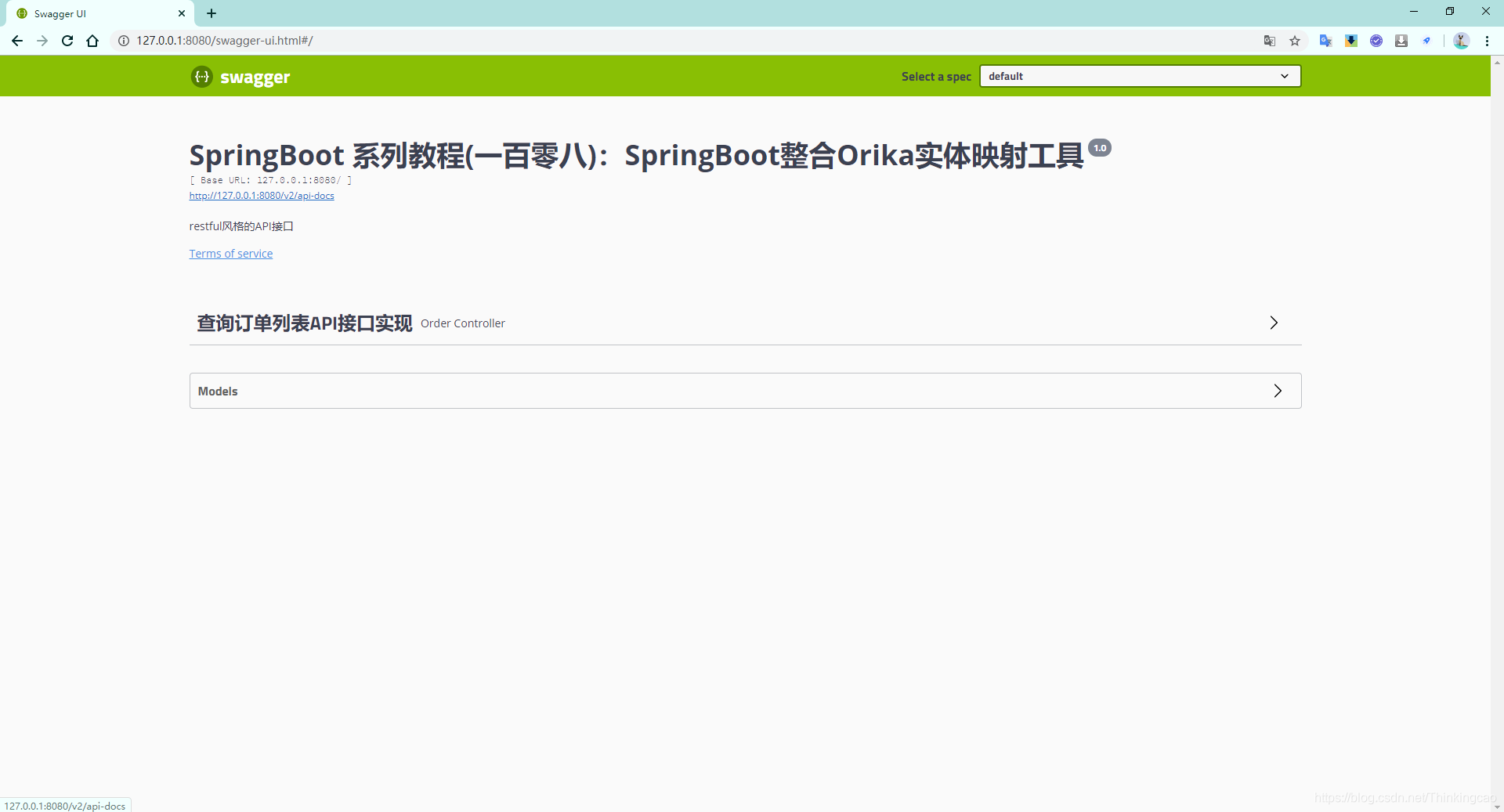Open the translate page icon
Viewport: 1504px width, 812px height.
pos(1270,41)
